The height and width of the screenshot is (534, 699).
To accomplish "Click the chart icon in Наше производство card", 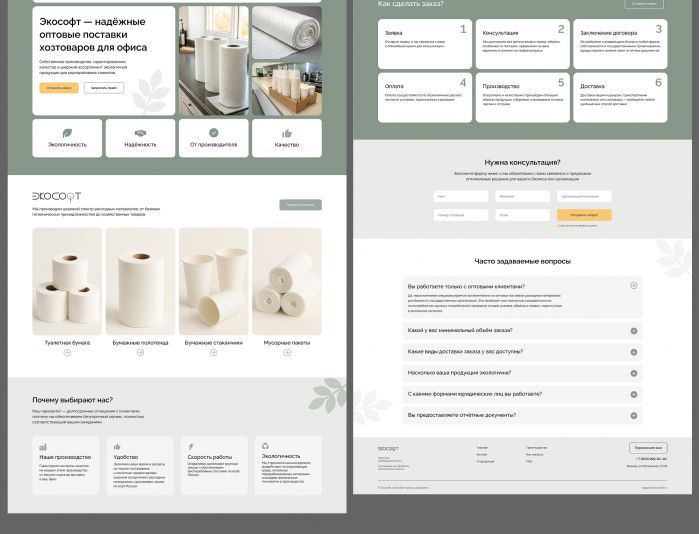I will tap(43, 447).
